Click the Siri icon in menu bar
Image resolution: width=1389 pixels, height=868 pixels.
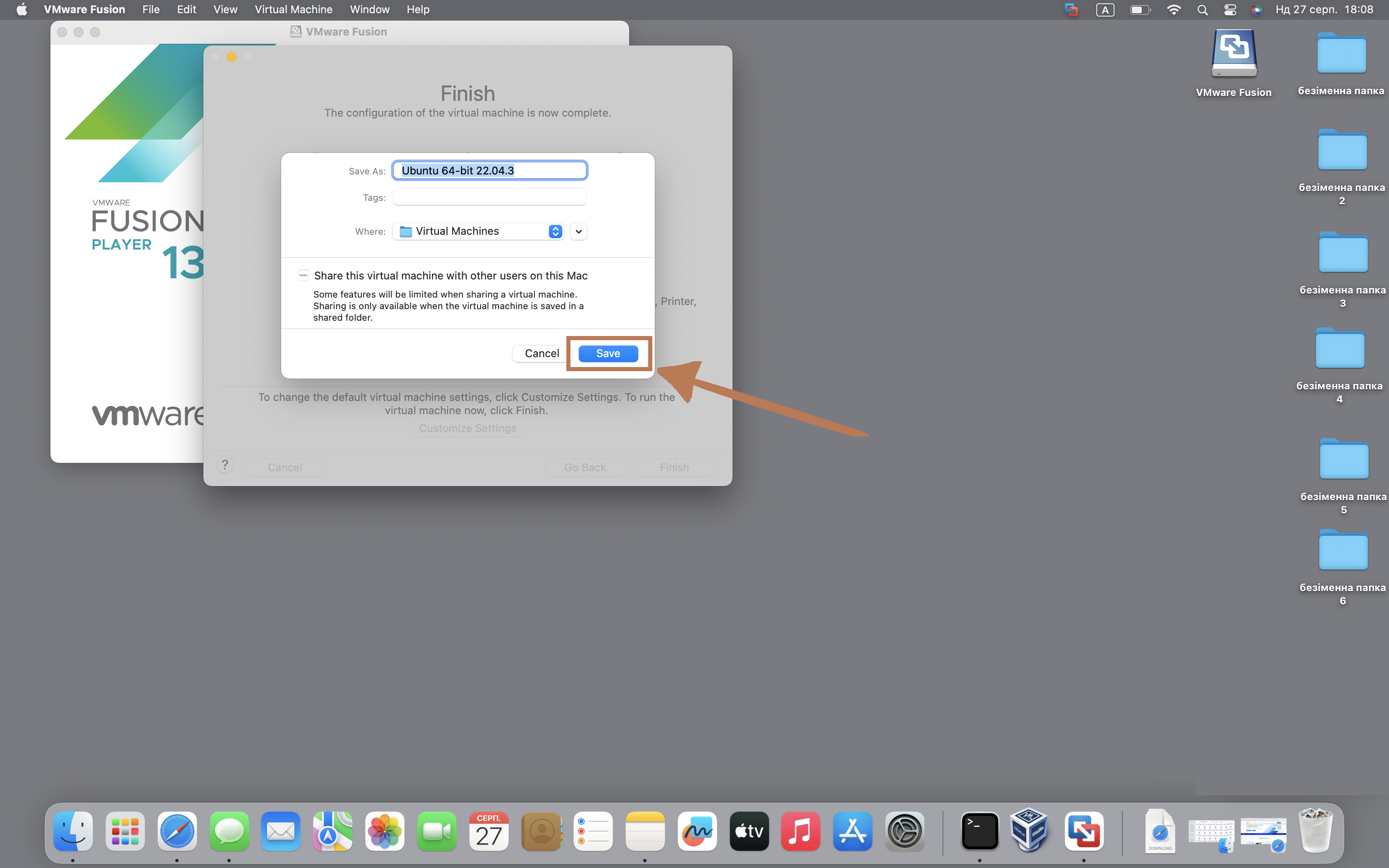(x=1256, y=9)
